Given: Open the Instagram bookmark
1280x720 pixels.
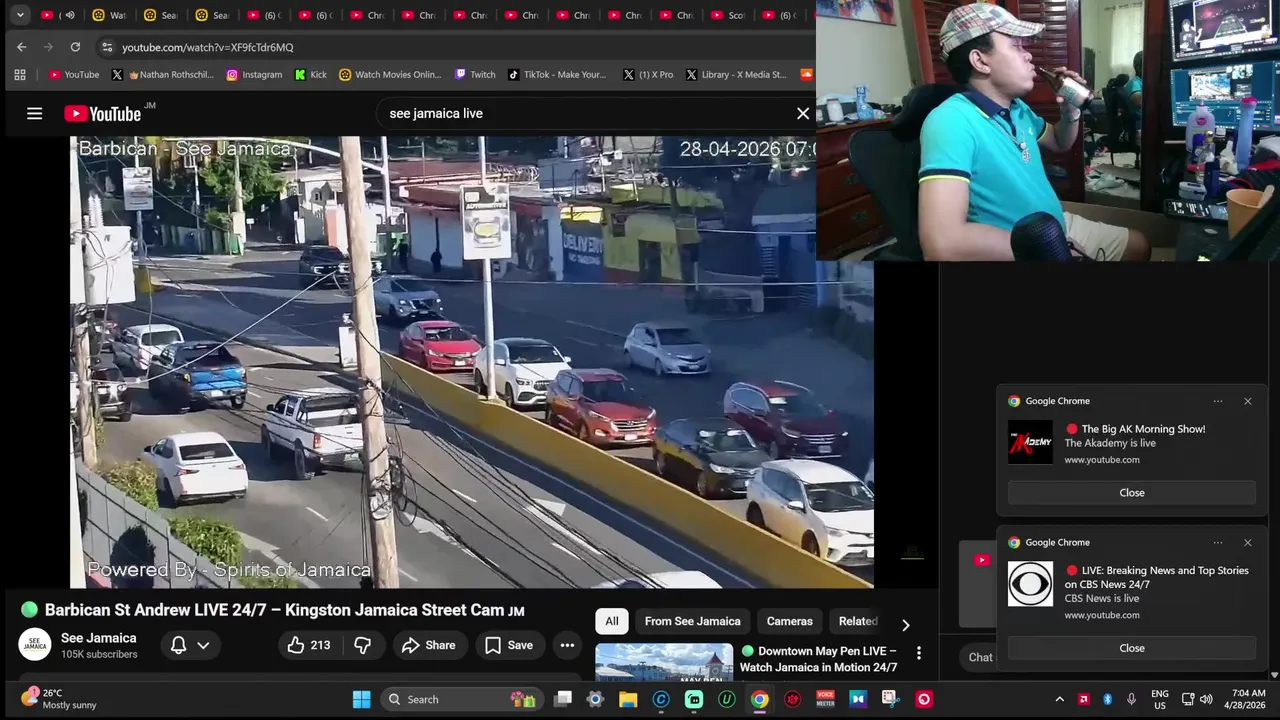Looking at the screenshot, I should pos(254,74).
